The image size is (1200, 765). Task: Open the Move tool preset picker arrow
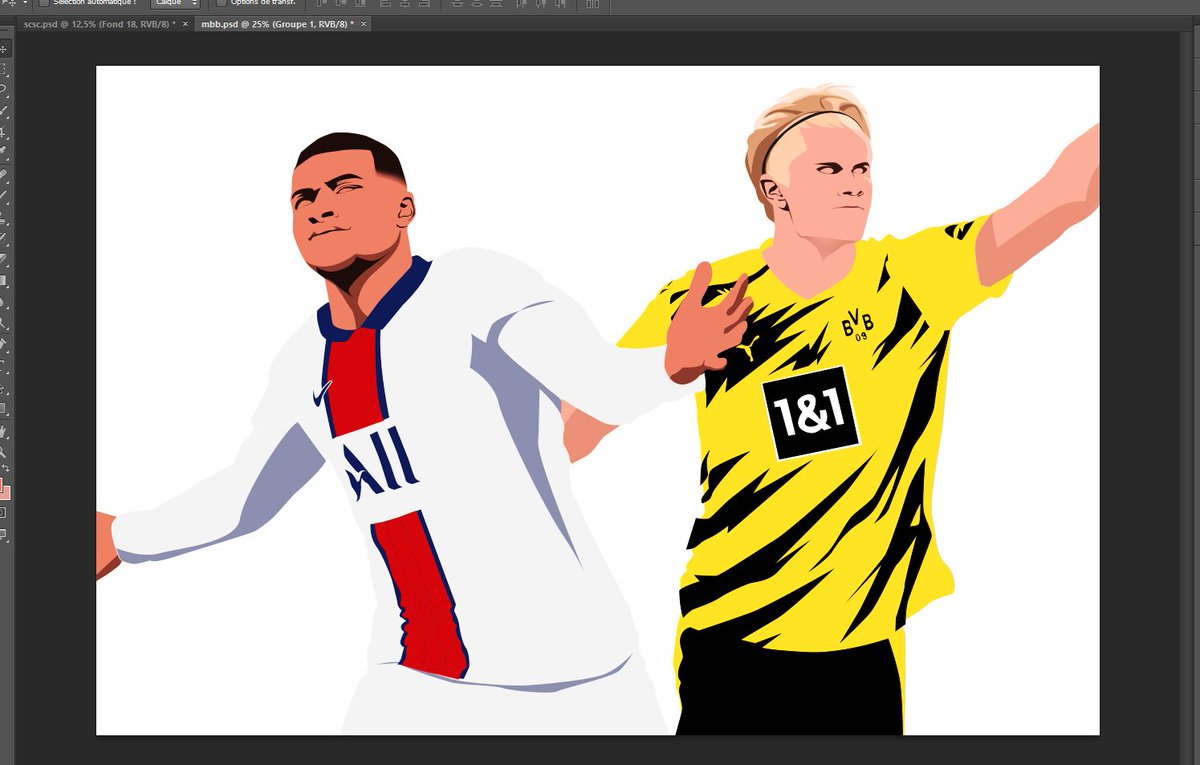tap(25, 3)
